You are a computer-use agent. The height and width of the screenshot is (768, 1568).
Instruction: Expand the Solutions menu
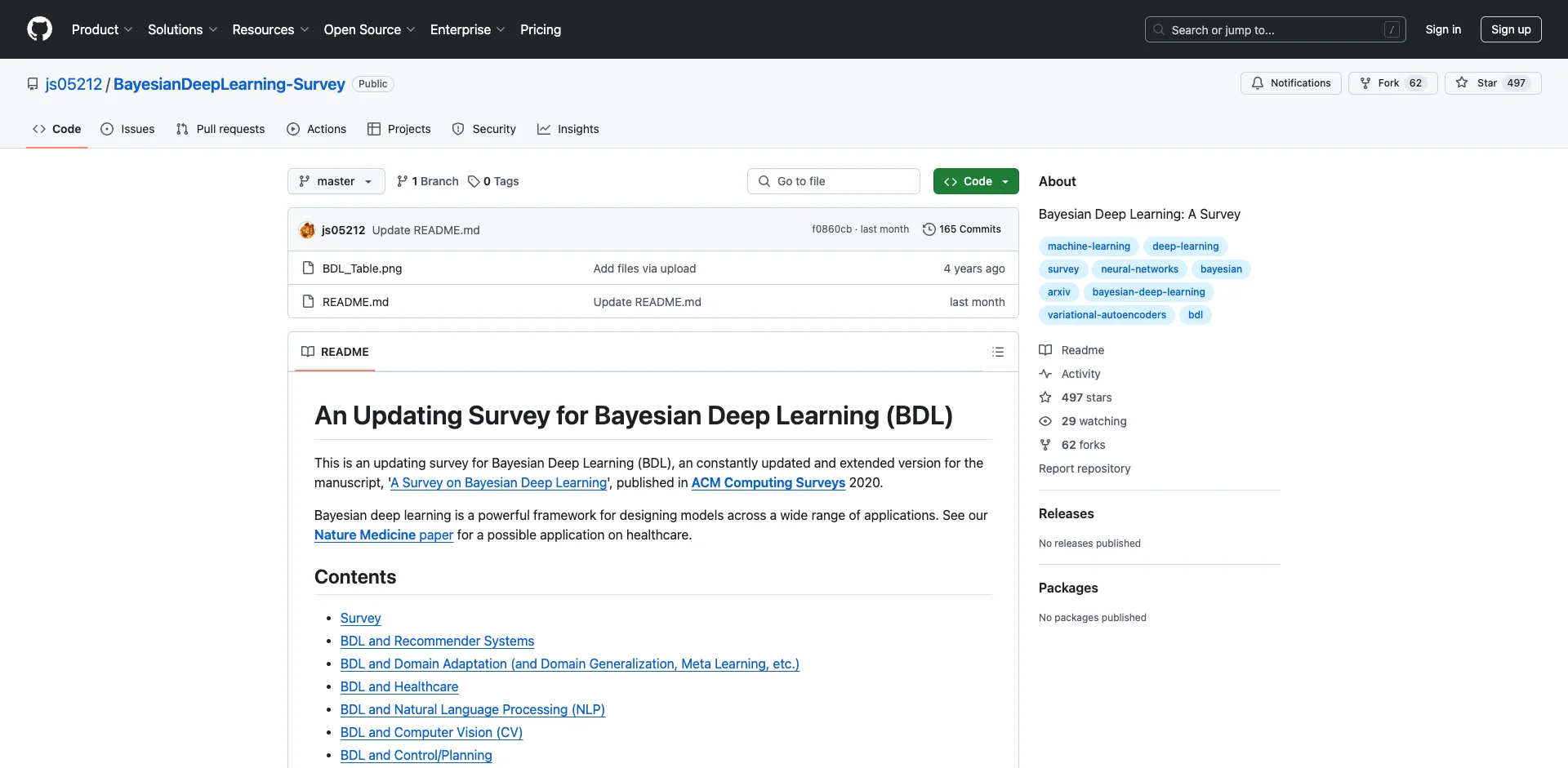click(183, 29)
